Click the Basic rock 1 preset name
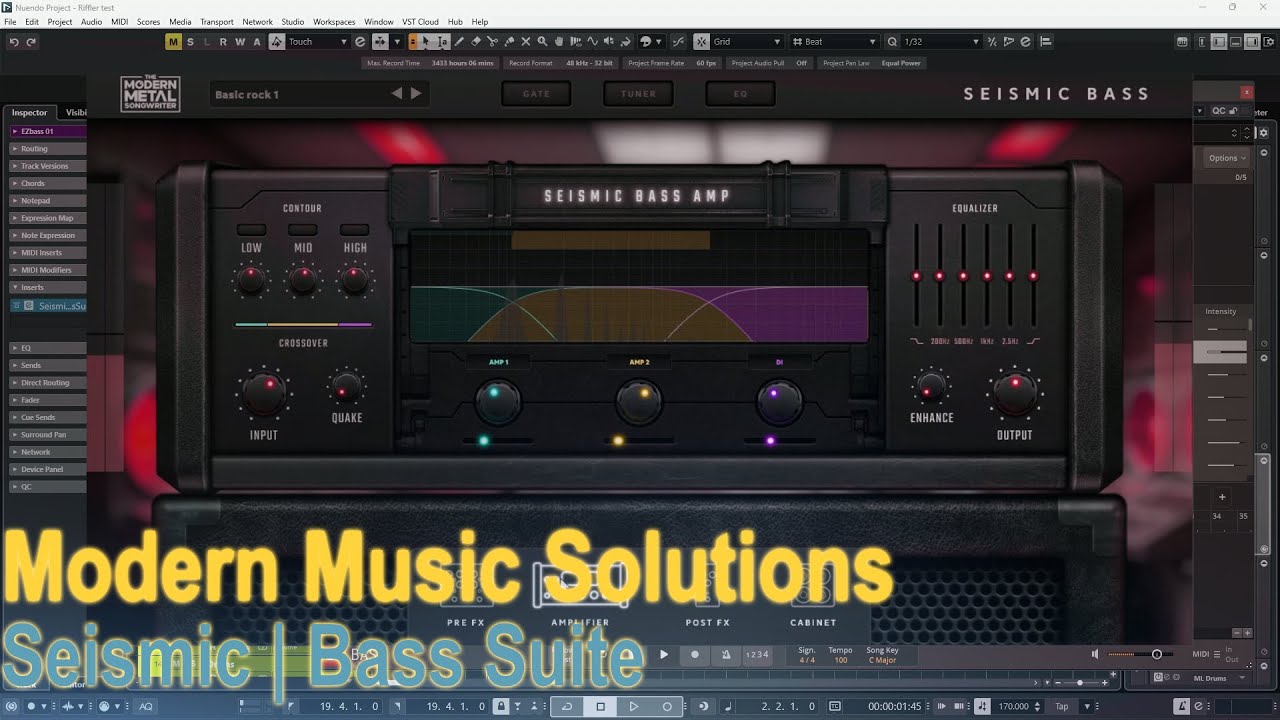The width and height of the screenshot is (1280, 720). click(247, 95)
